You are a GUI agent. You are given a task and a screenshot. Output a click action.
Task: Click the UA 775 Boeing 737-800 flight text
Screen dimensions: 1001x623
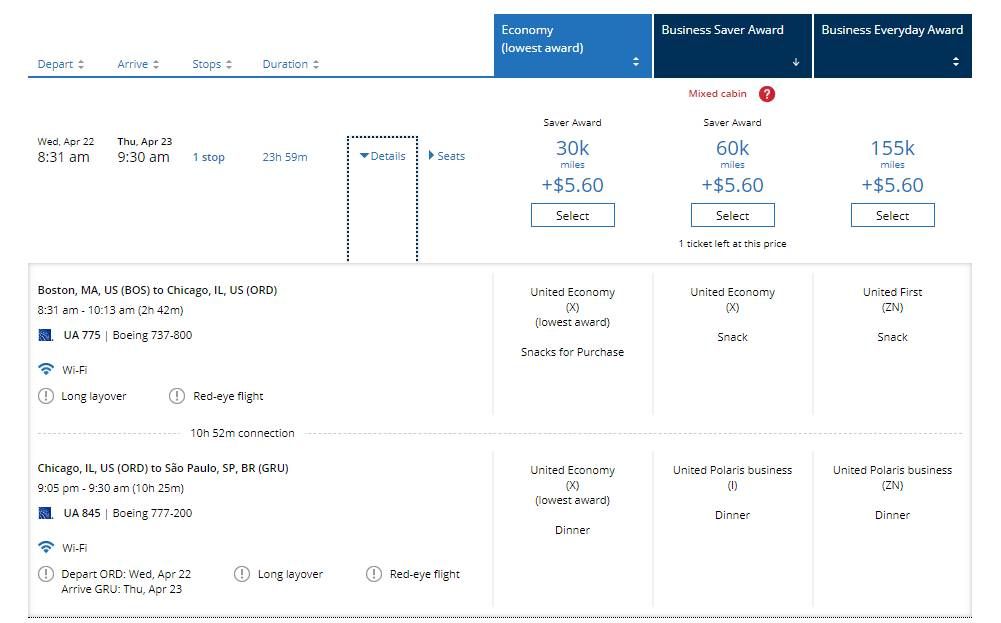[x=128, y=335]
